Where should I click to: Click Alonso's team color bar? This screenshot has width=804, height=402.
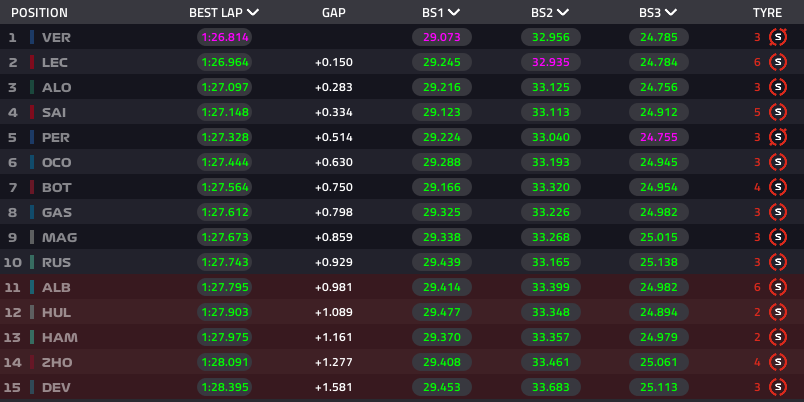pyautogui.click(x=32, y=87)
